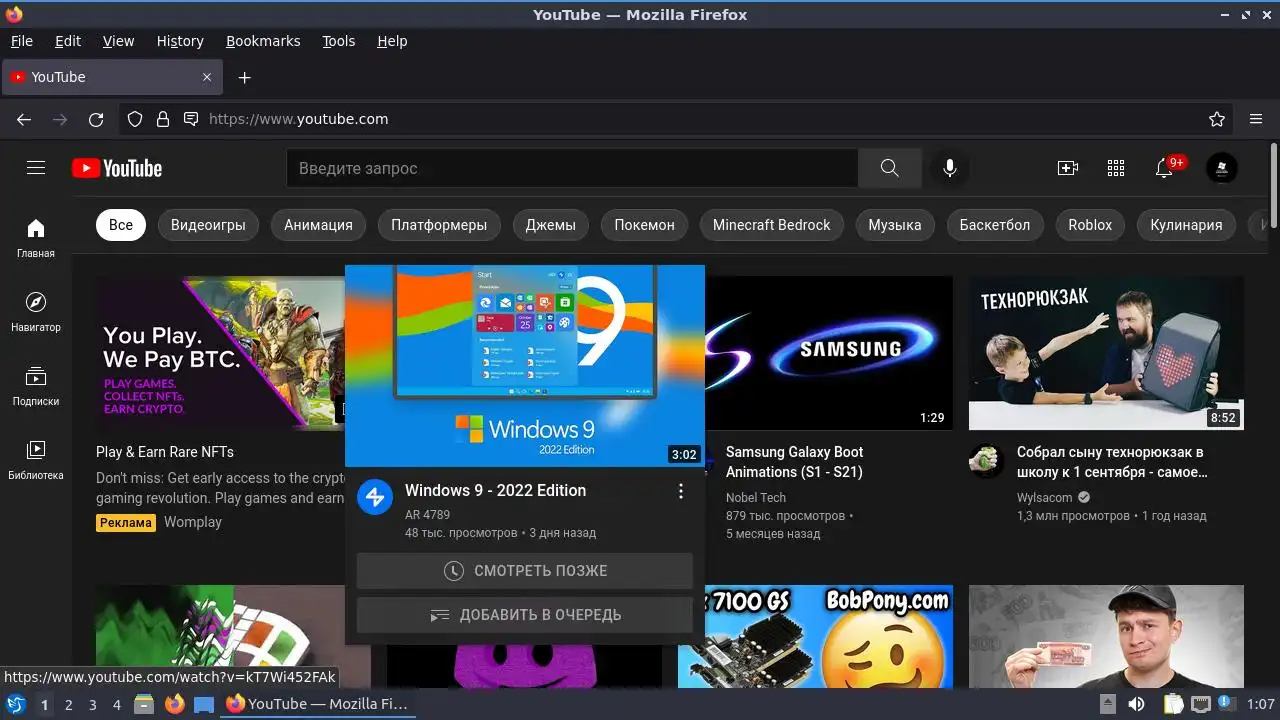The width and height of the screenshot is (1280, 720).
Task: Click СМОТРЕТЬ ПОЗЖЕ button
Action: 525,571
